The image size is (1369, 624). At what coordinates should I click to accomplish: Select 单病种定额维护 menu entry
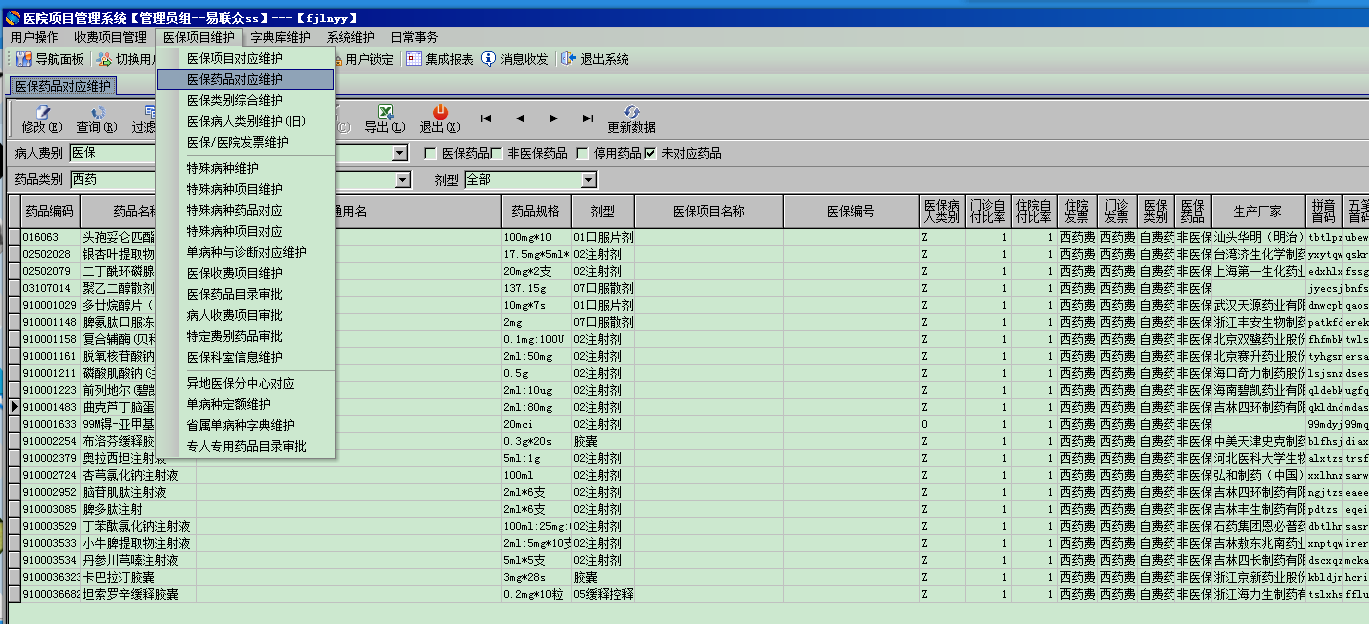pos(246,404)
